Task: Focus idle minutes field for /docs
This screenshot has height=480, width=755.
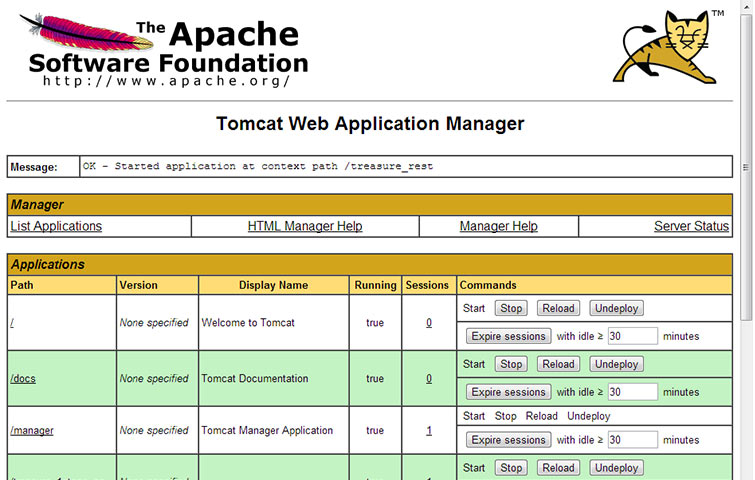Action: [x=632, y=392]
